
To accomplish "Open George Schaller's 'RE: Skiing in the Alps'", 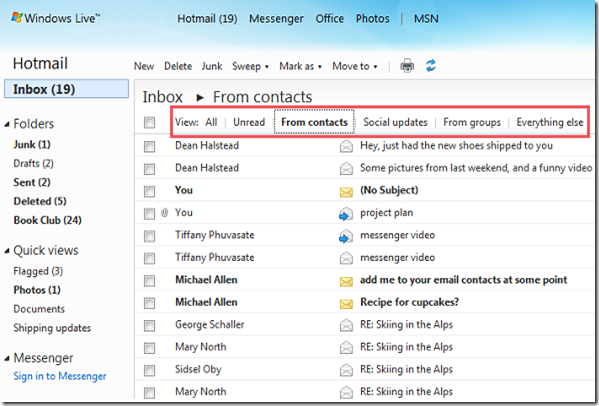I will tap(406, 325).
